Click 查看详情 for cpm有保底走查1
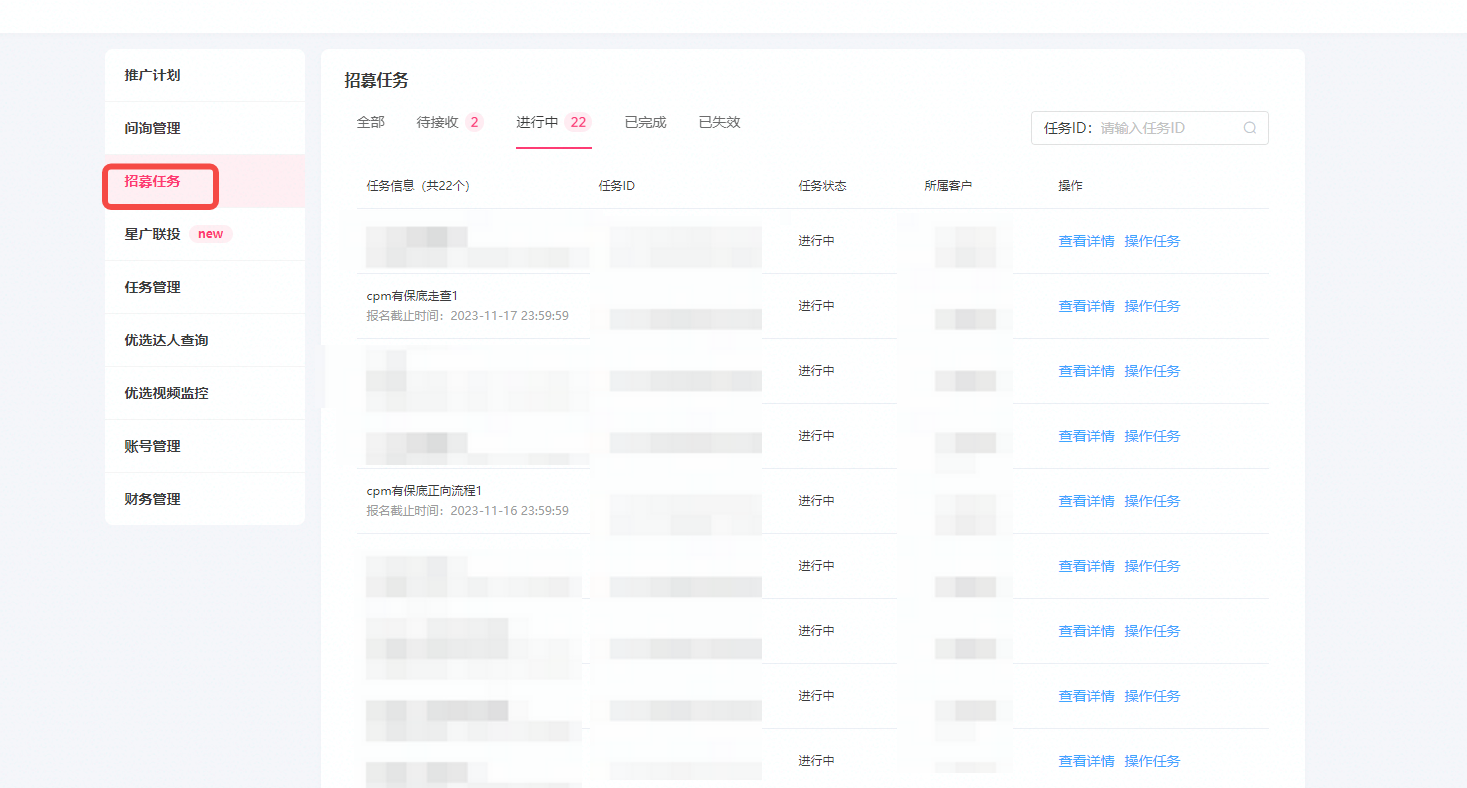The image size is (1467, 788). click(x=1086, y=306)
